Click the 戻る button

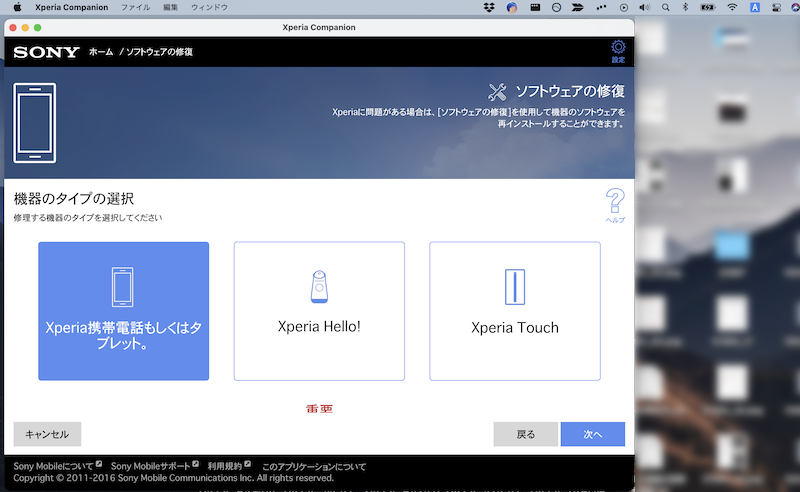coord(525,434)
